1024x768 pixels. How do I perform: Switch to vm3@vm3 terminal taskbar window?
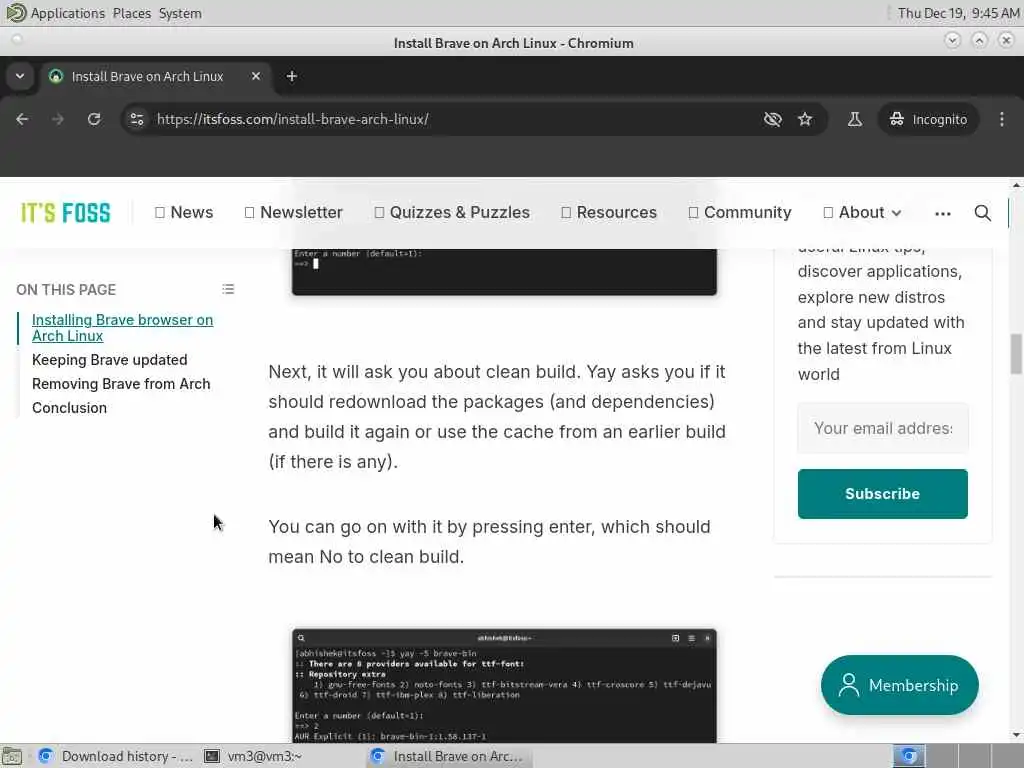255,756
